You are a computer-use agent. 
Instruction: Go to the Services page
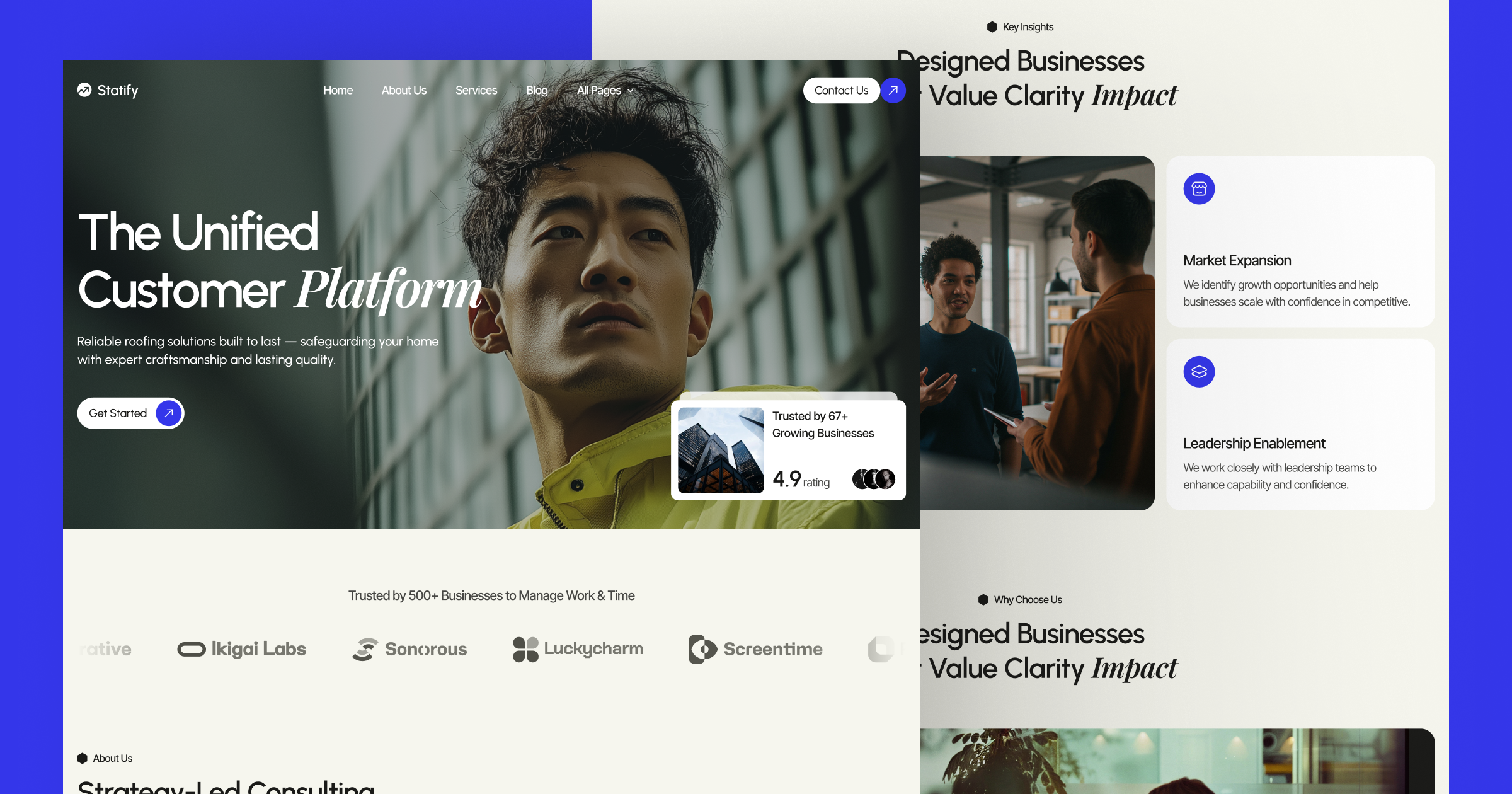476,90
